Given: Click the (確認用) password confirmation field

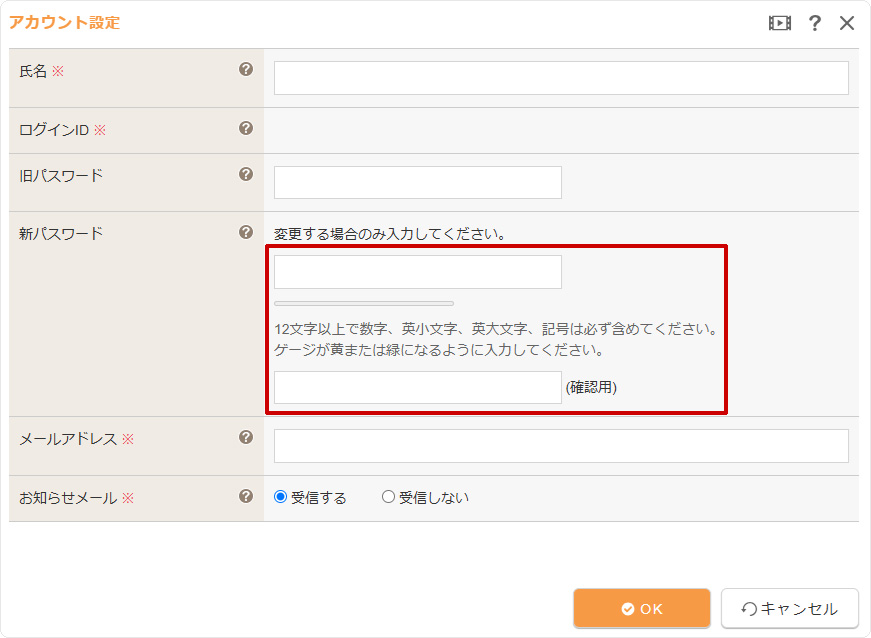Looking at the screenshot, I should 417,387.
